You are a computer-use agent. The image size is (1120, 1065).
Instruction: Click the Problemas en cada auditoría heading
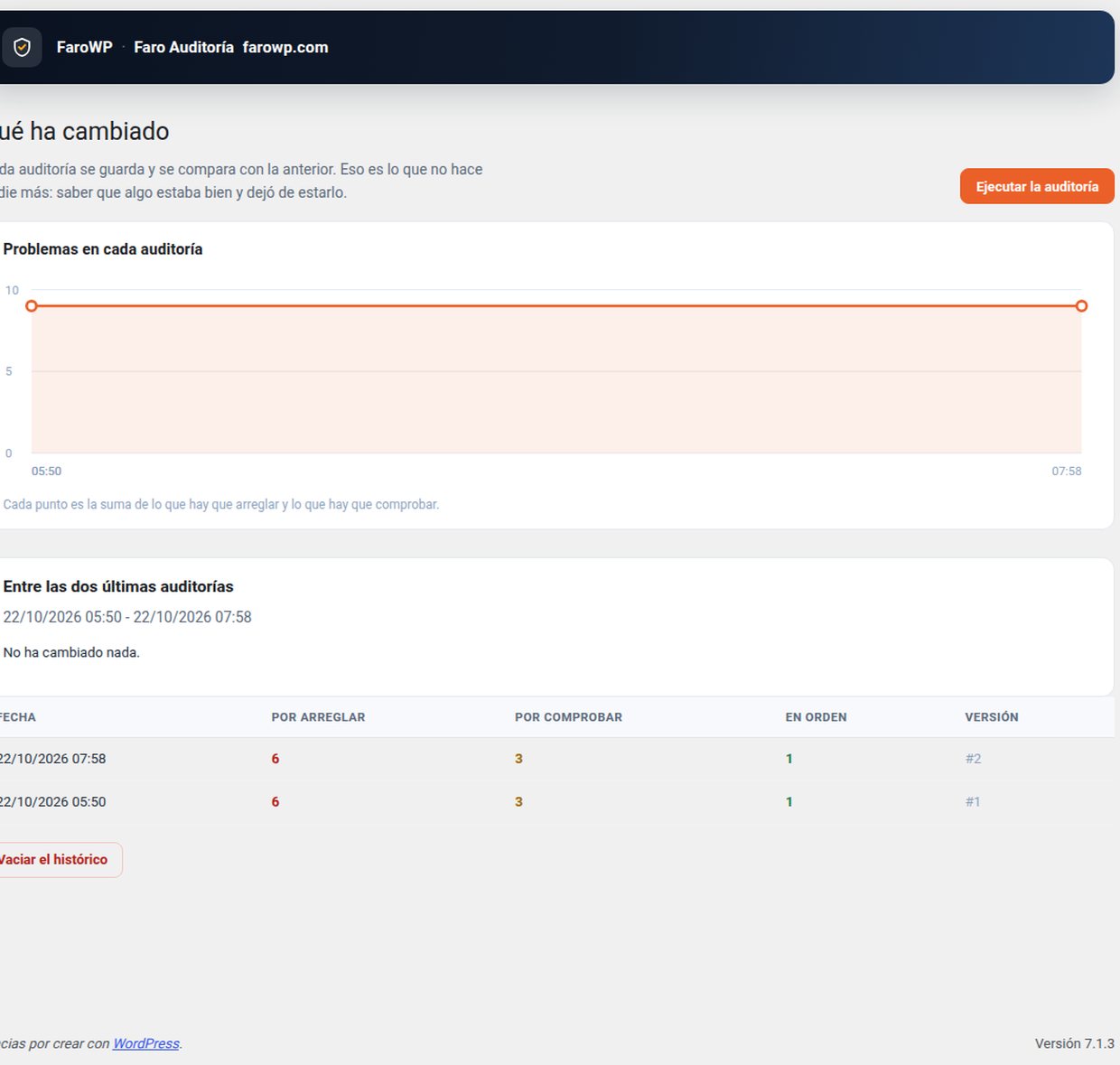pos(103,249)
